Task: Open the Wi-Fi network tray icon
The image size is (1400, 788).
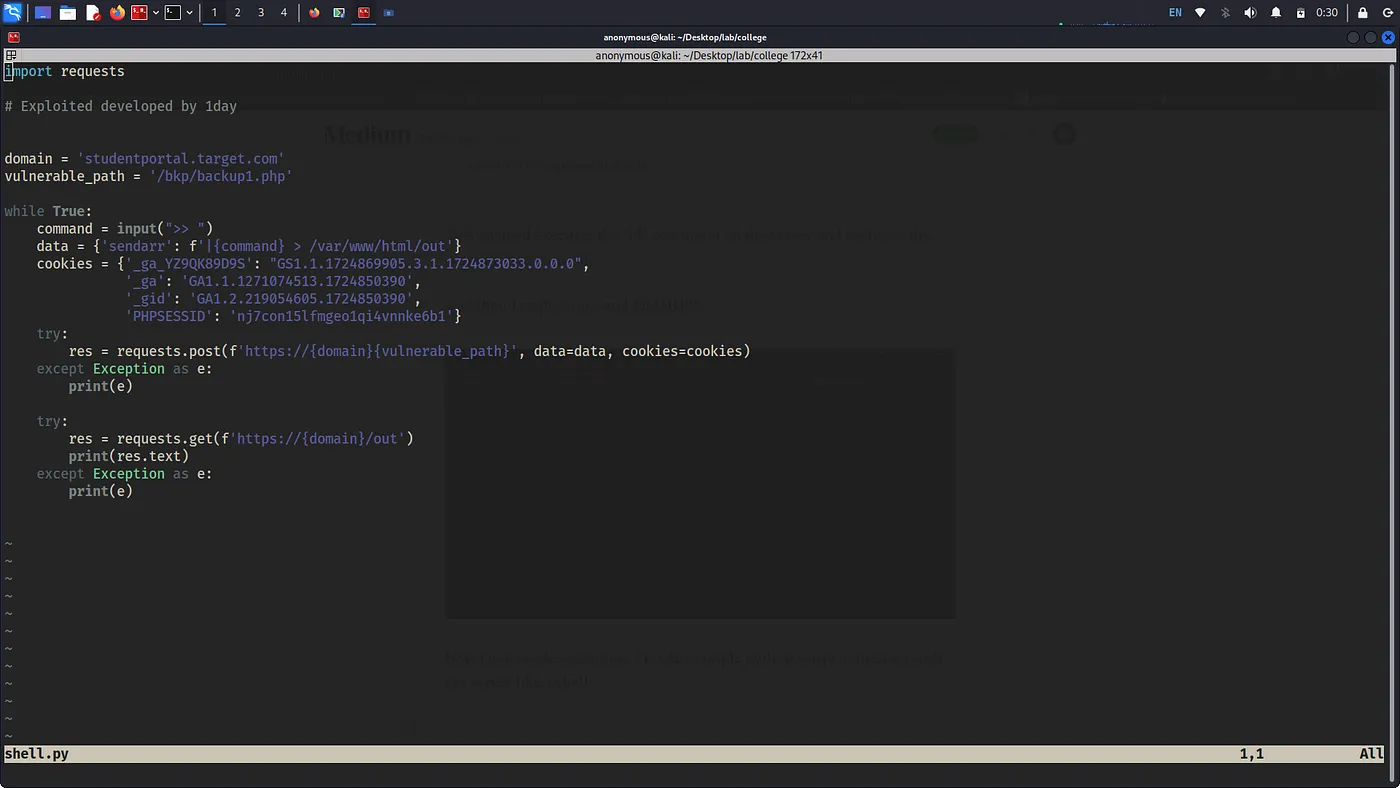Action: (x=1200, y=13)
